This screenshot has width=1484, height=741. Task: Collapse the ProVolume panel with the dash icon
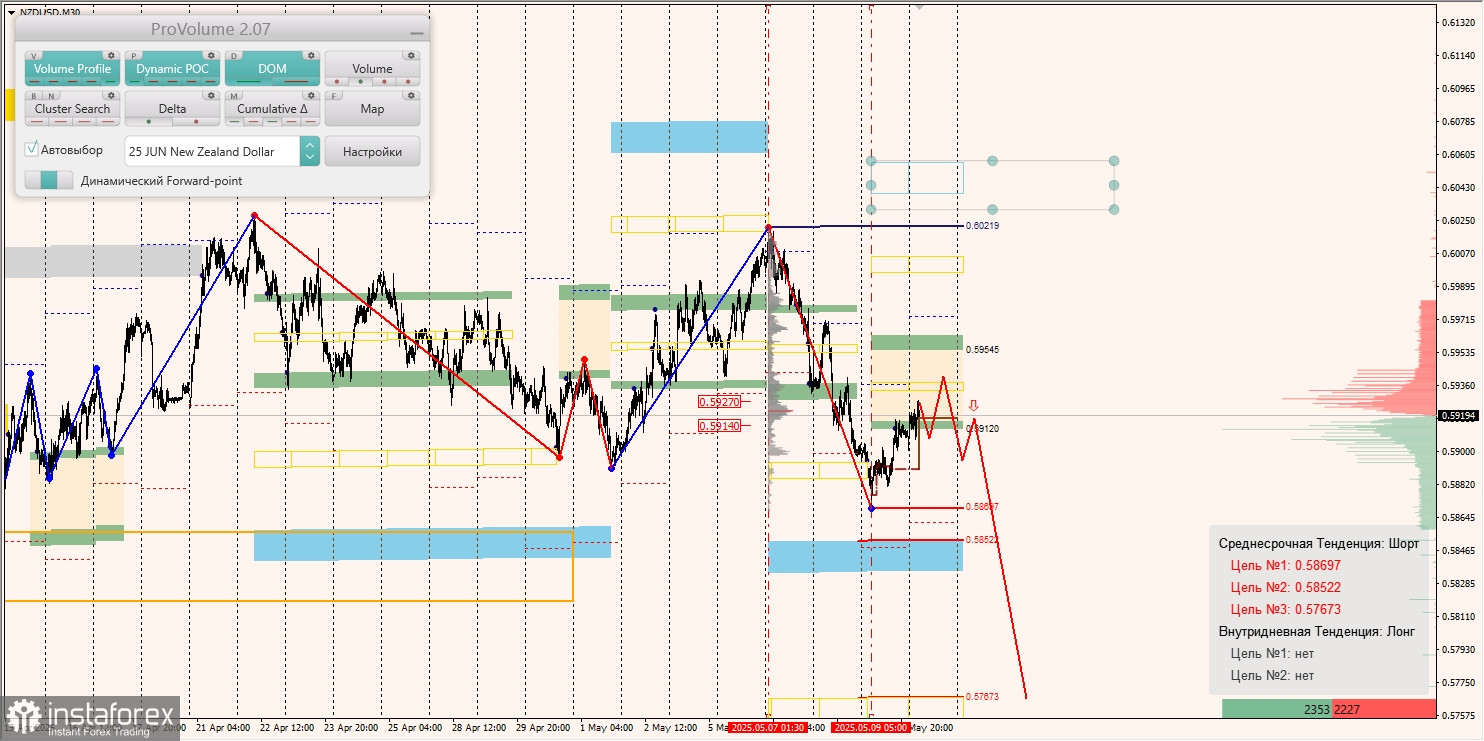(x=417, y=33)
